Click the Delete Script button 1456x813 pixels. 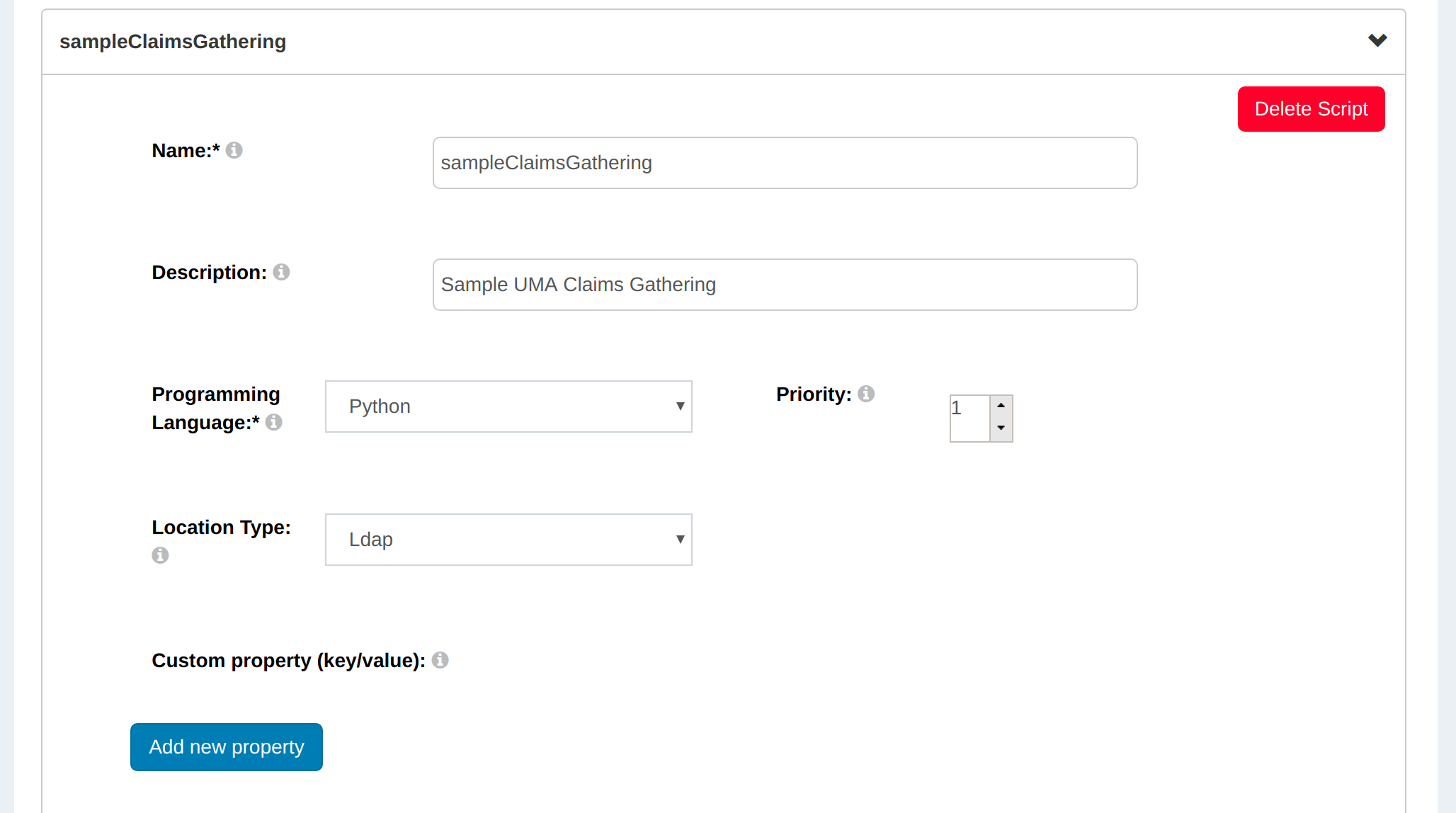click(x=1311, y=108)
